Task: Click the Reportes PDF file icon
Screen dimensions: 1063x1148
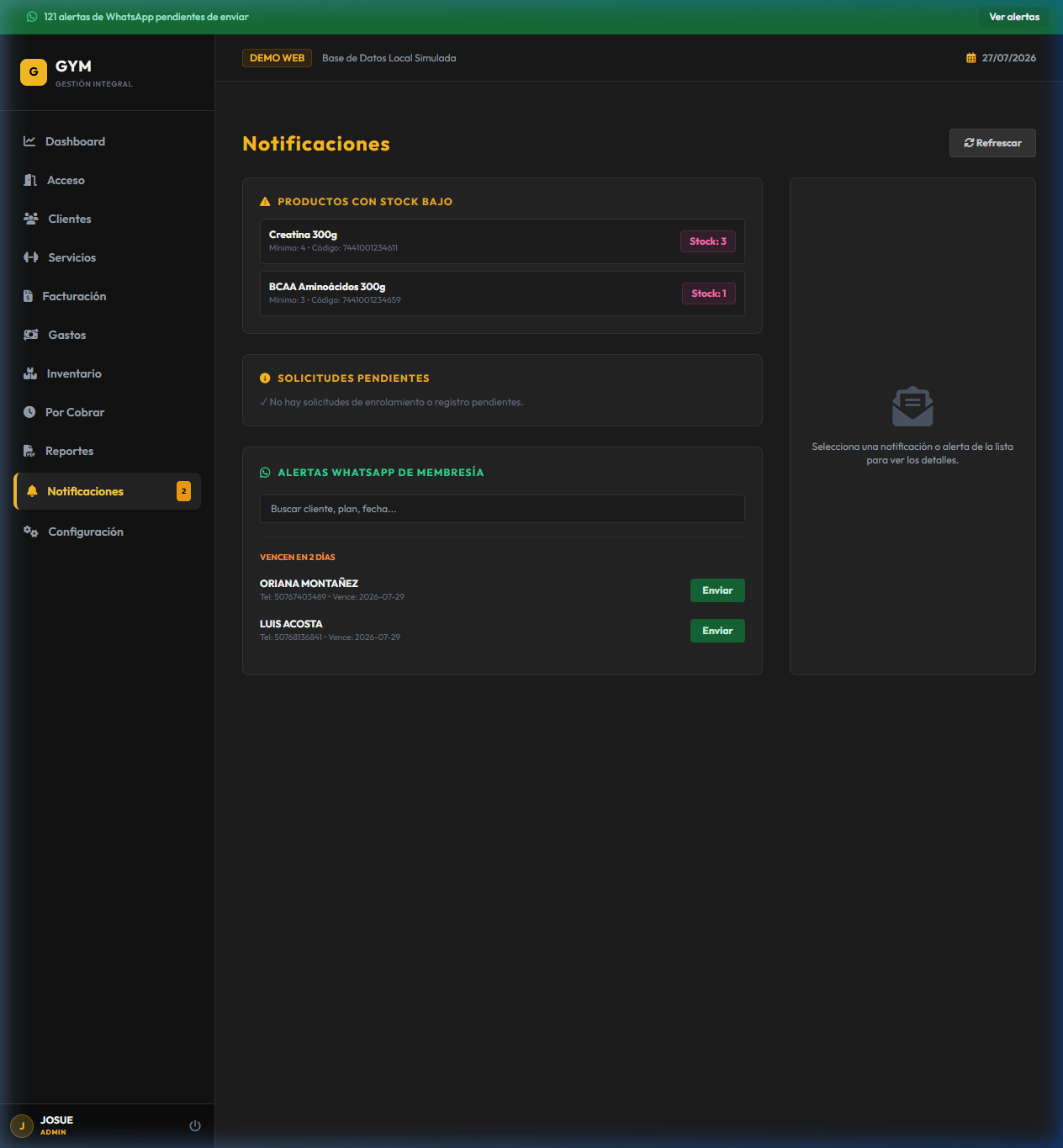Action: coord(29,451)
